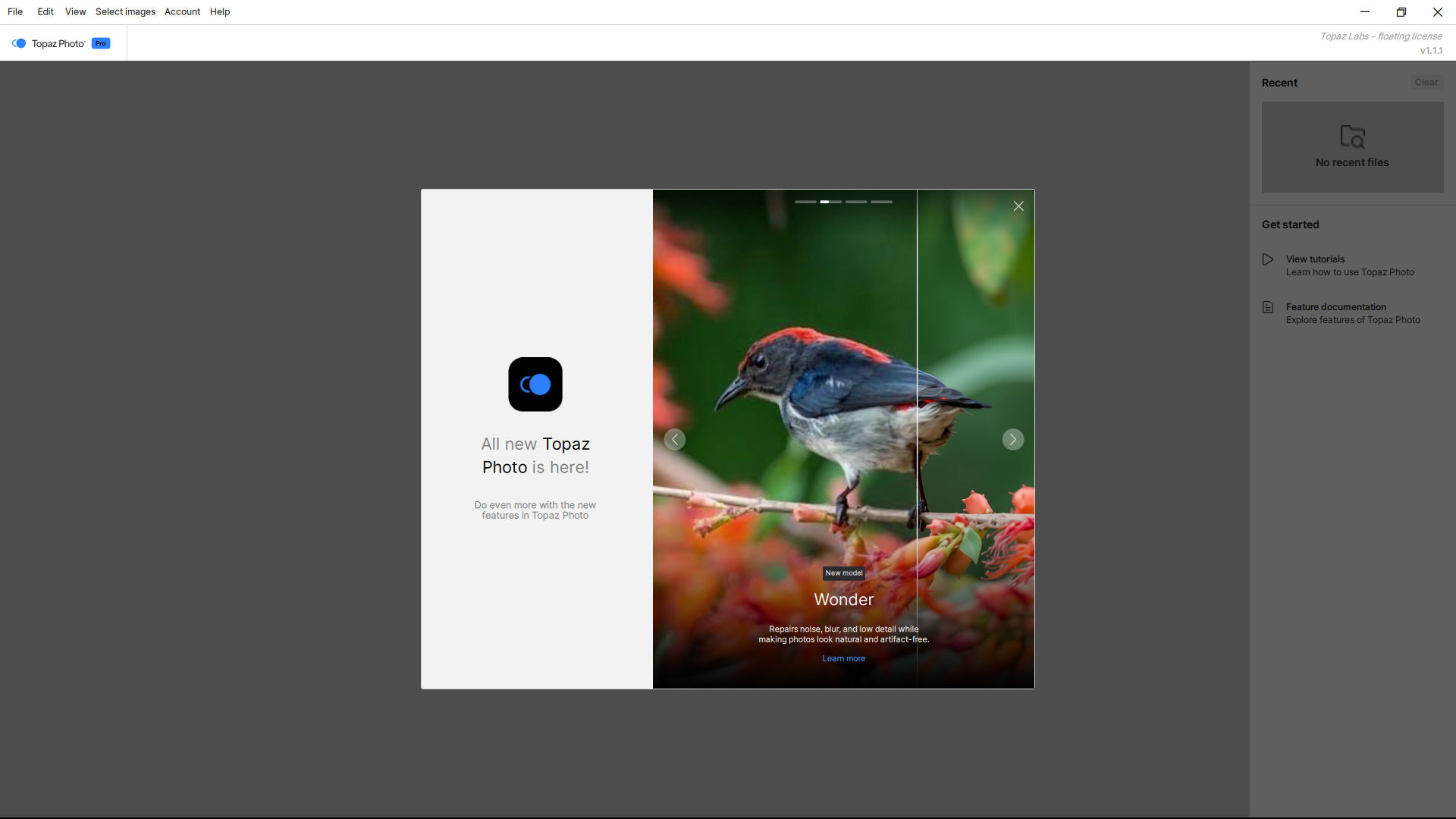Click the Clear button in Recent panel
The width and height of the screenshot is (1456, 819).
pos(1426,82)
